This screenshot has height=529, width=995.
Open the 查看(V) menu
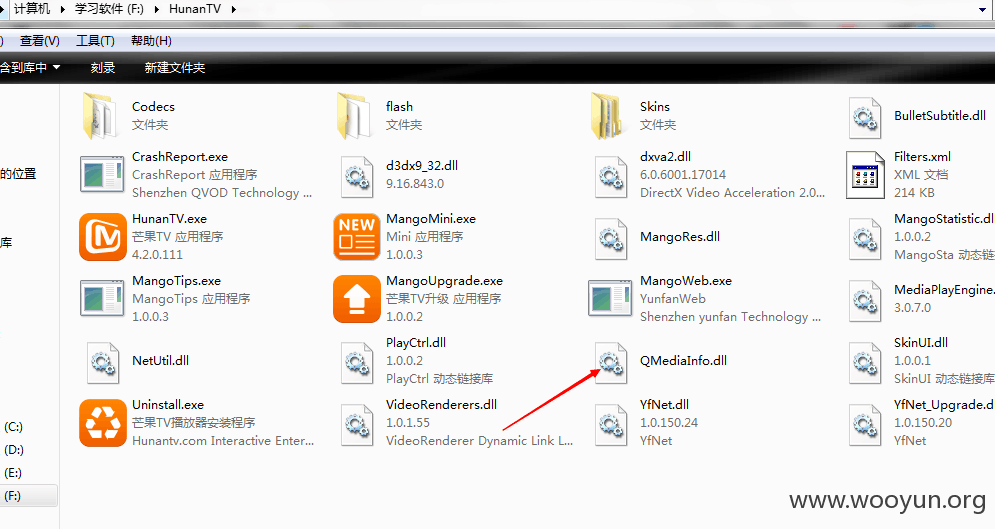pyautogui.click(x=39, y=41)
